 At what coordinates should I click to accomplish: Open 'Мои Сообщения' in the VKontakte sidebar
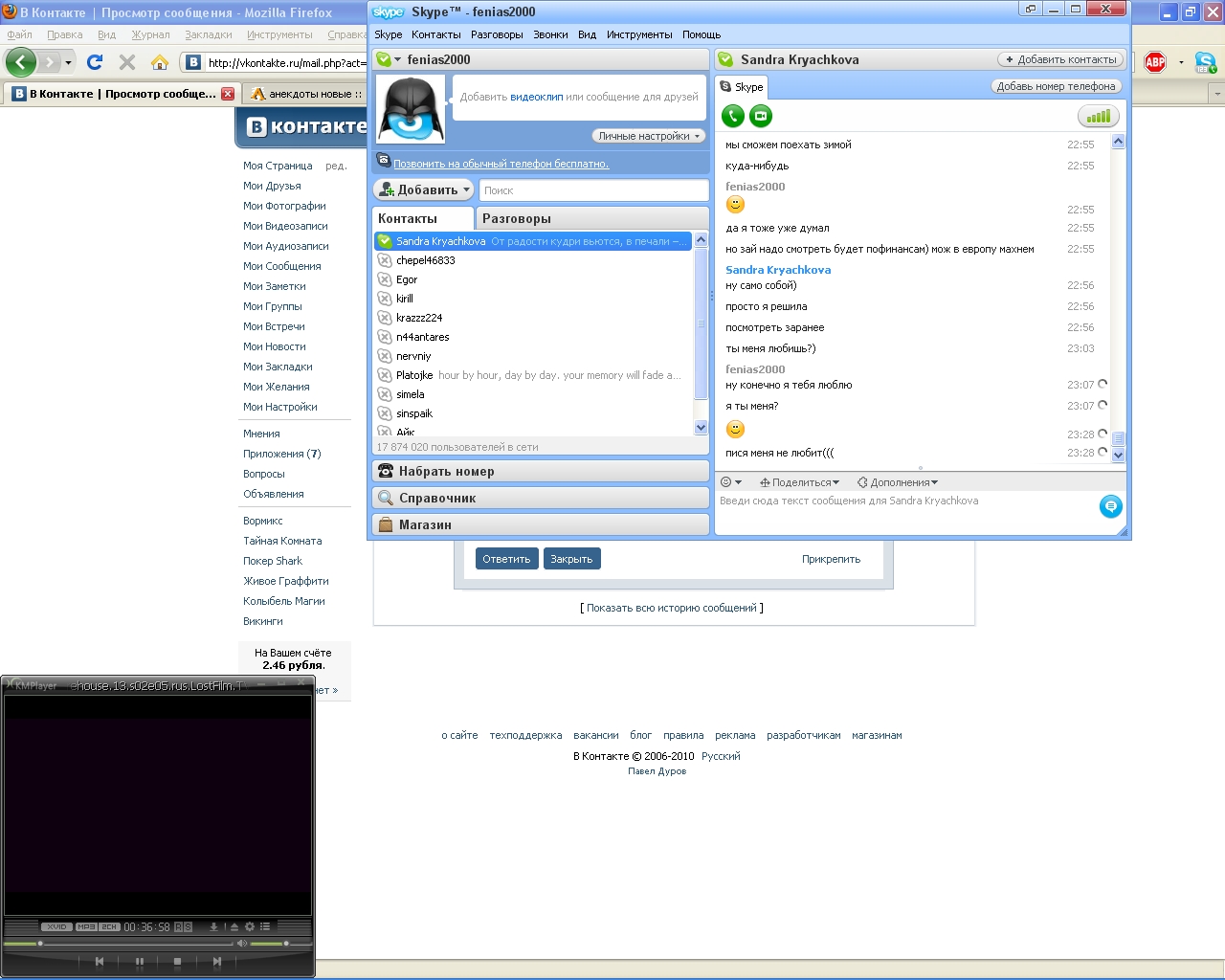[282, 266]
